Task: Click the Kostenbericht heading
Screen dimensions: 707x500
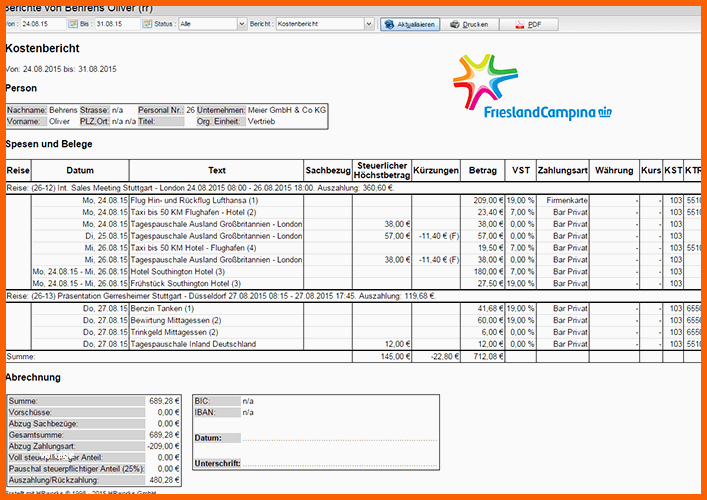Action: 42,48
